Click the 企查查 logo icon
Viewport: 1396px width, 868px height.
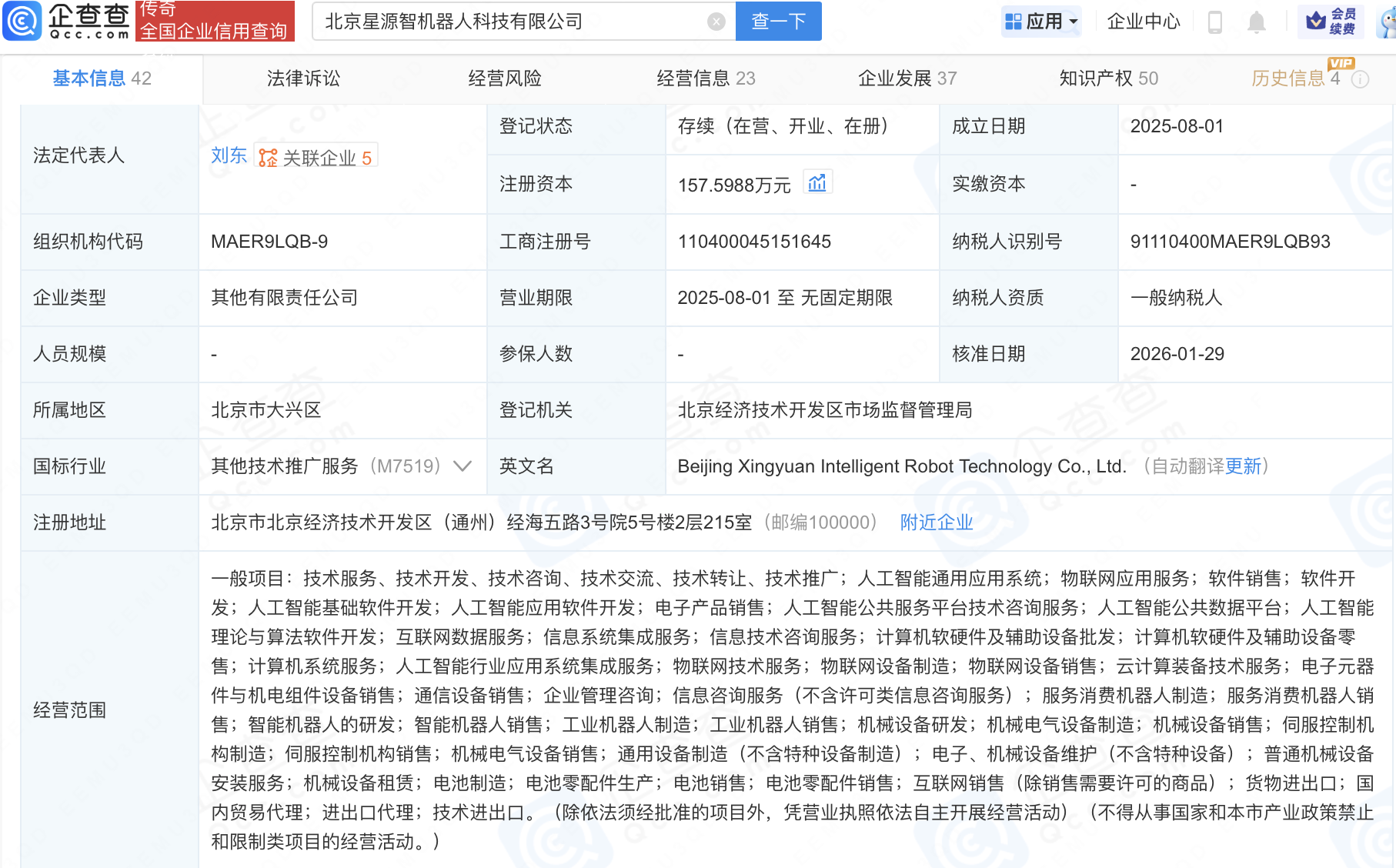pos(23,22)
